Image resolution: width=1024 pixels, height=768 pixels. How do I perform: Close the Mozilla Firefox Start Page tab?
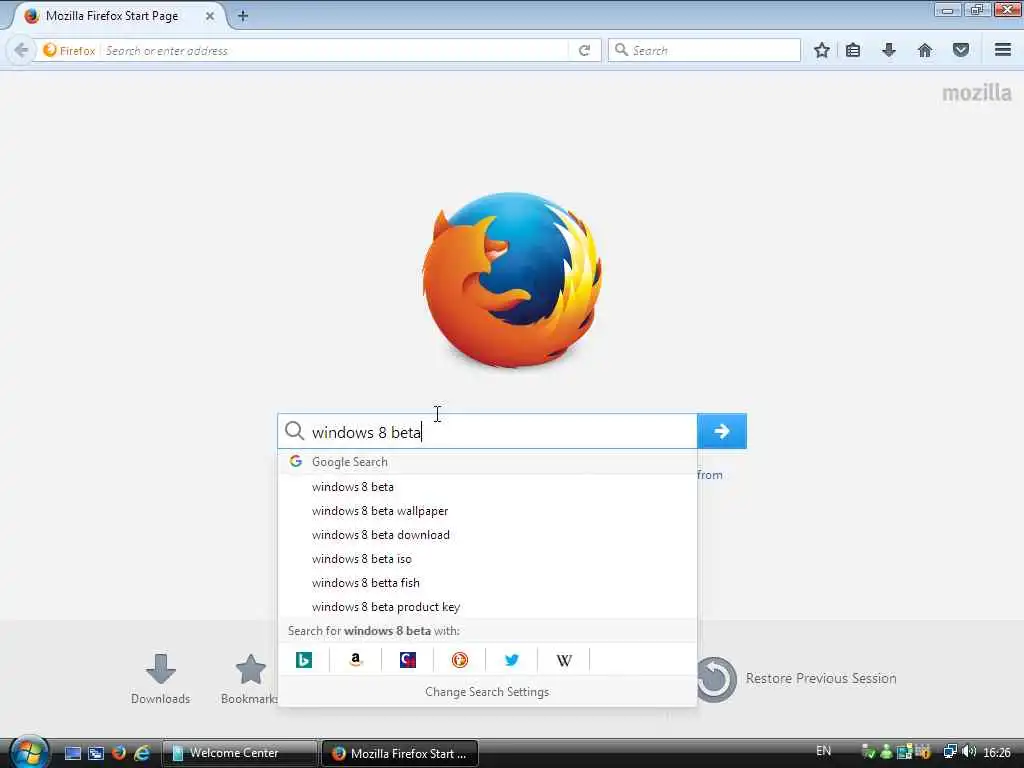[210, 16]
